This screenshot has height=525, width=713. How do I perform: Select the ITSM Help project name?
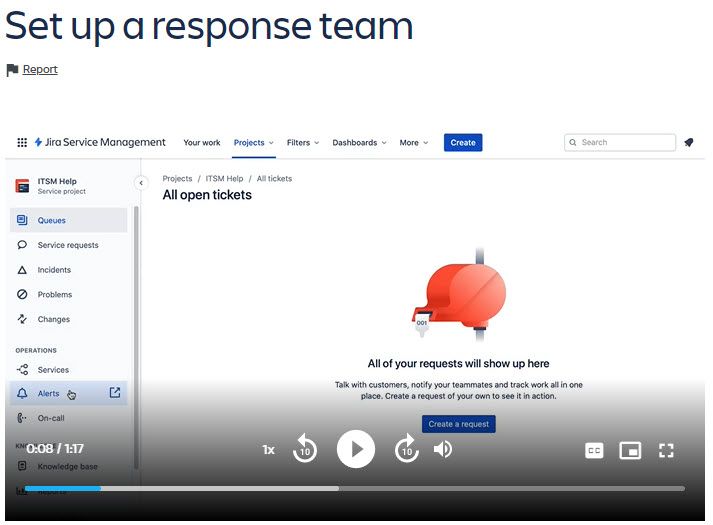coord(57,181)
